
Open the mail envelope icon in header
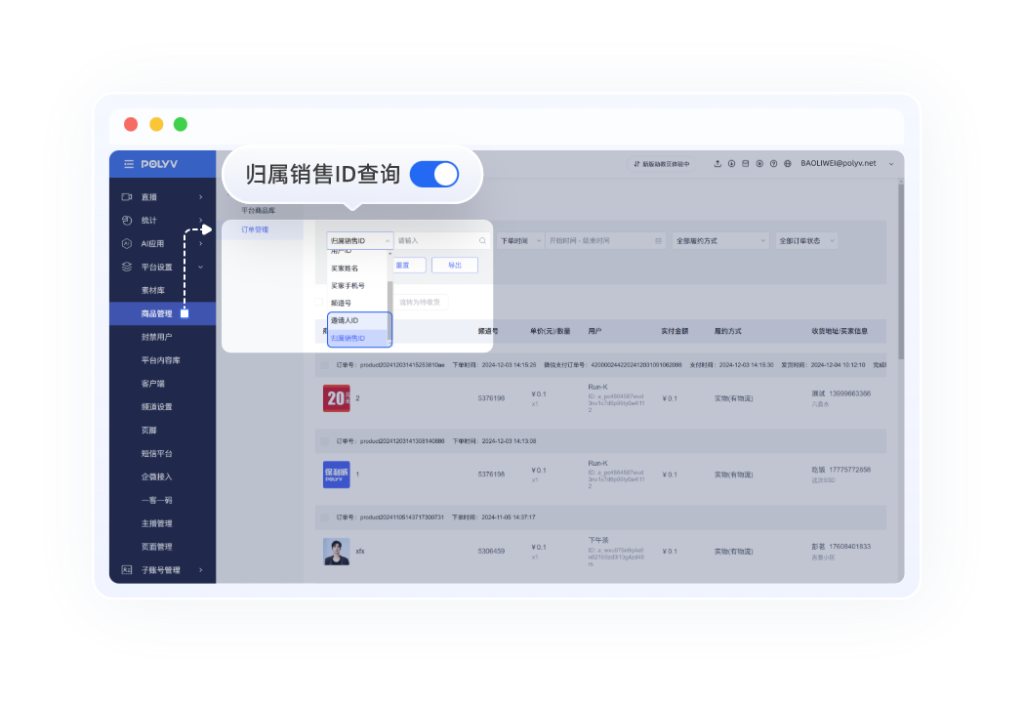[x=745, y=164]
